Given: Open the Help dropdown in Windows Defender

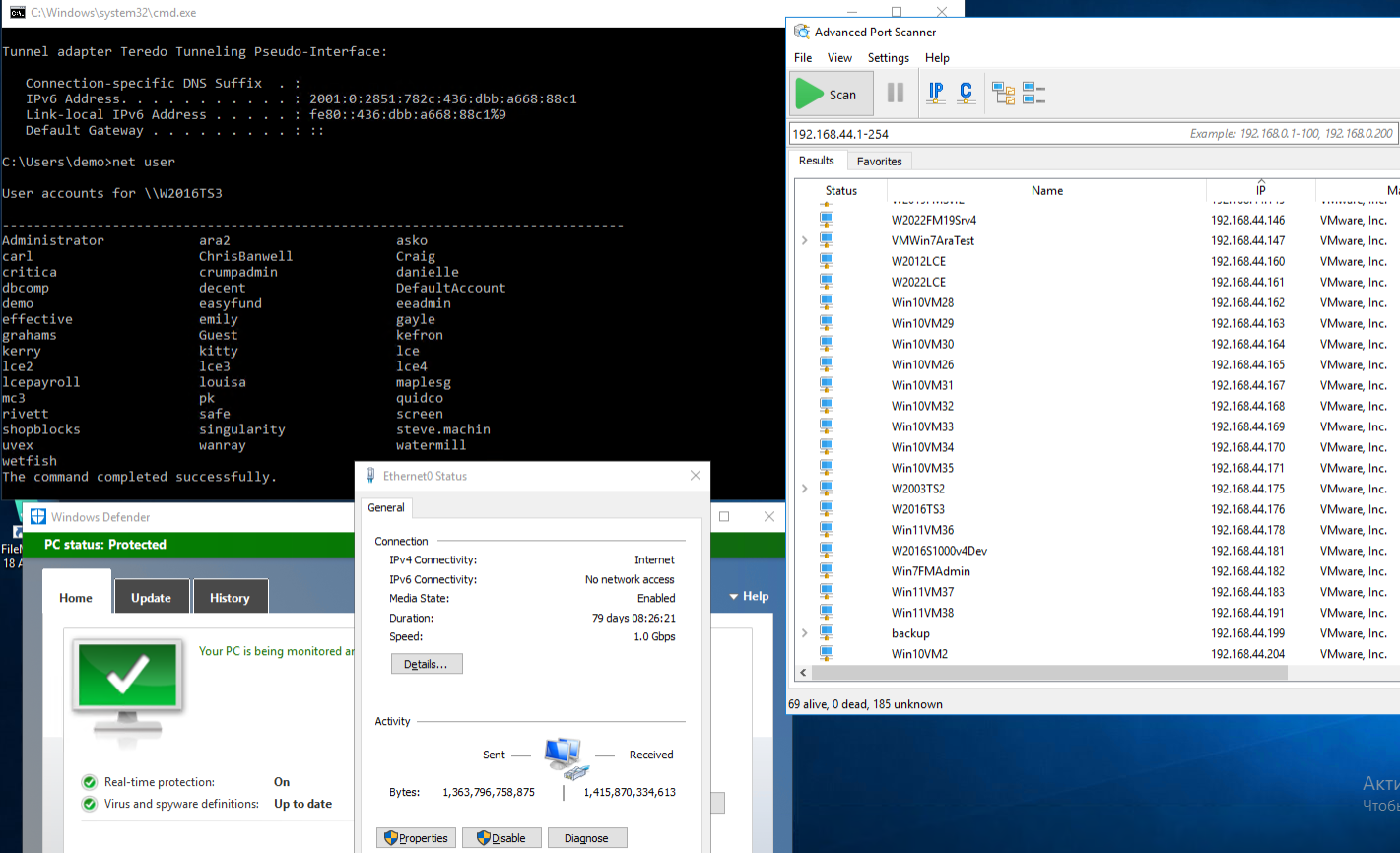Looking at the screenshot, I should point(749,596).
